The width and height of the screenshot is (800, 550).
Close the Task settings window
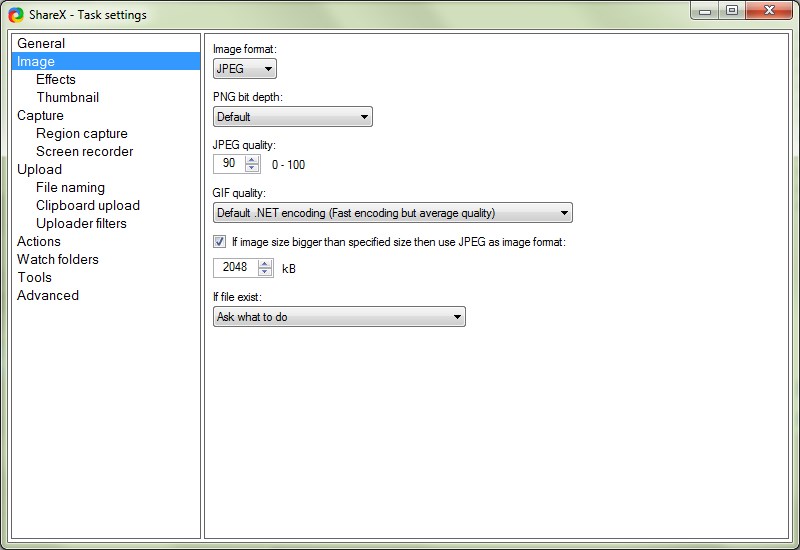tap(769, 10)
